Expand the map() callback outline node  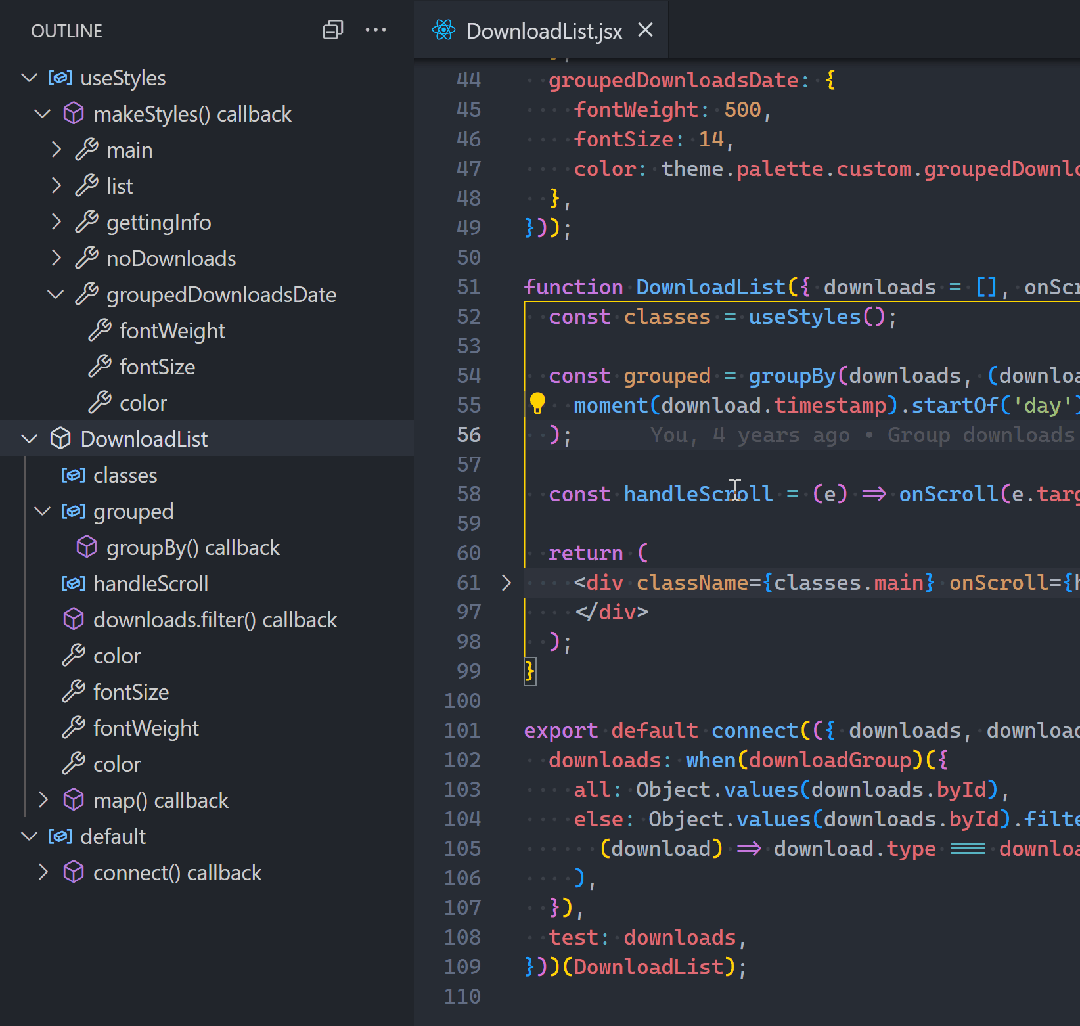(43, 800)
